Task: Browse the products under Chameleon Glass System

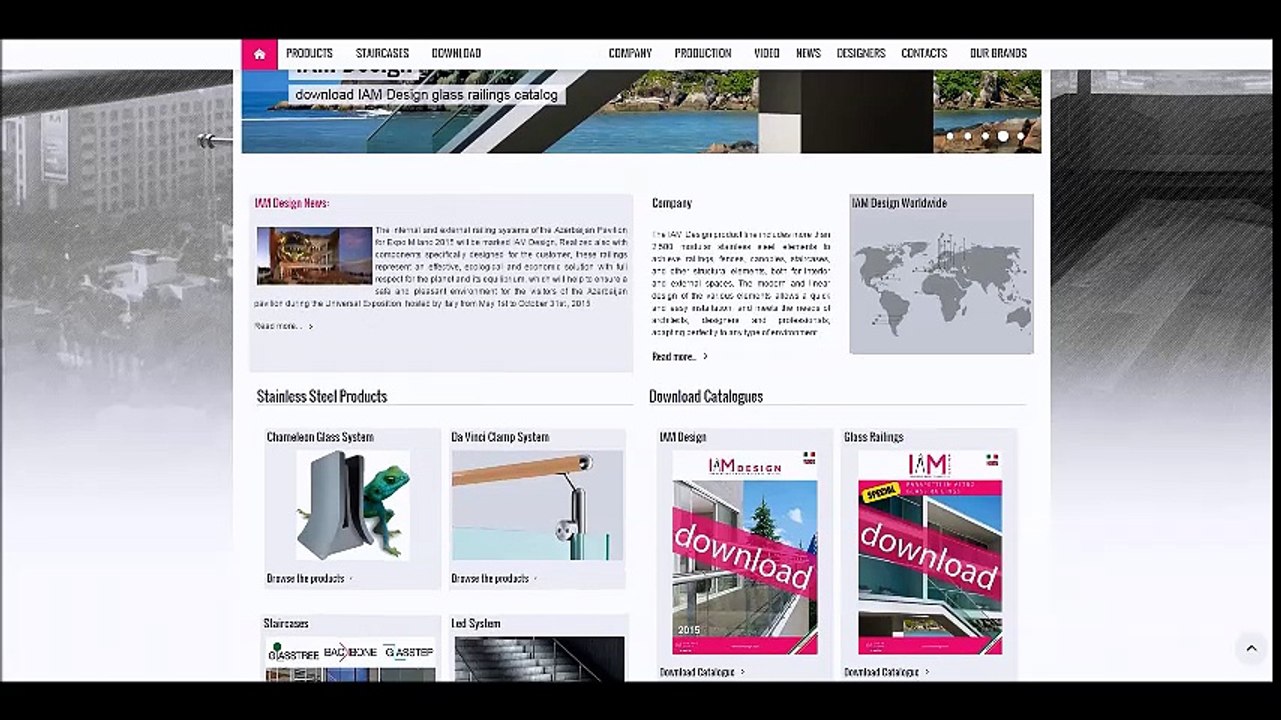Action: [309, 579]
